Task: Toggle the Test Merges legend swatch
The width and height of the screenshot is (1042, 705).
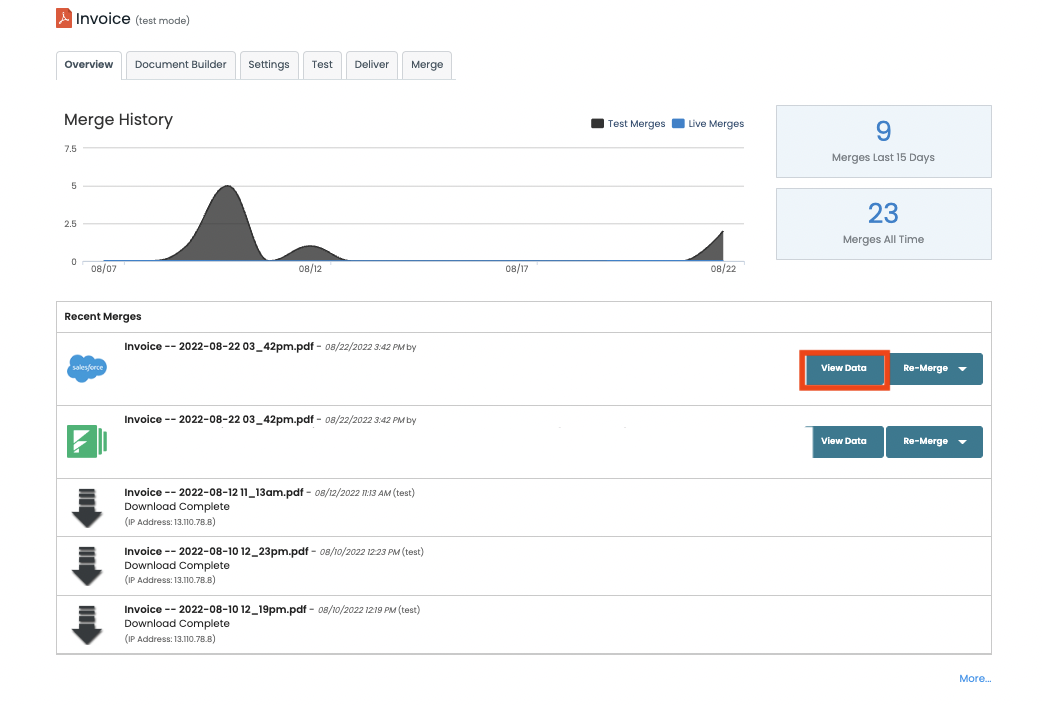Action: 597,124
